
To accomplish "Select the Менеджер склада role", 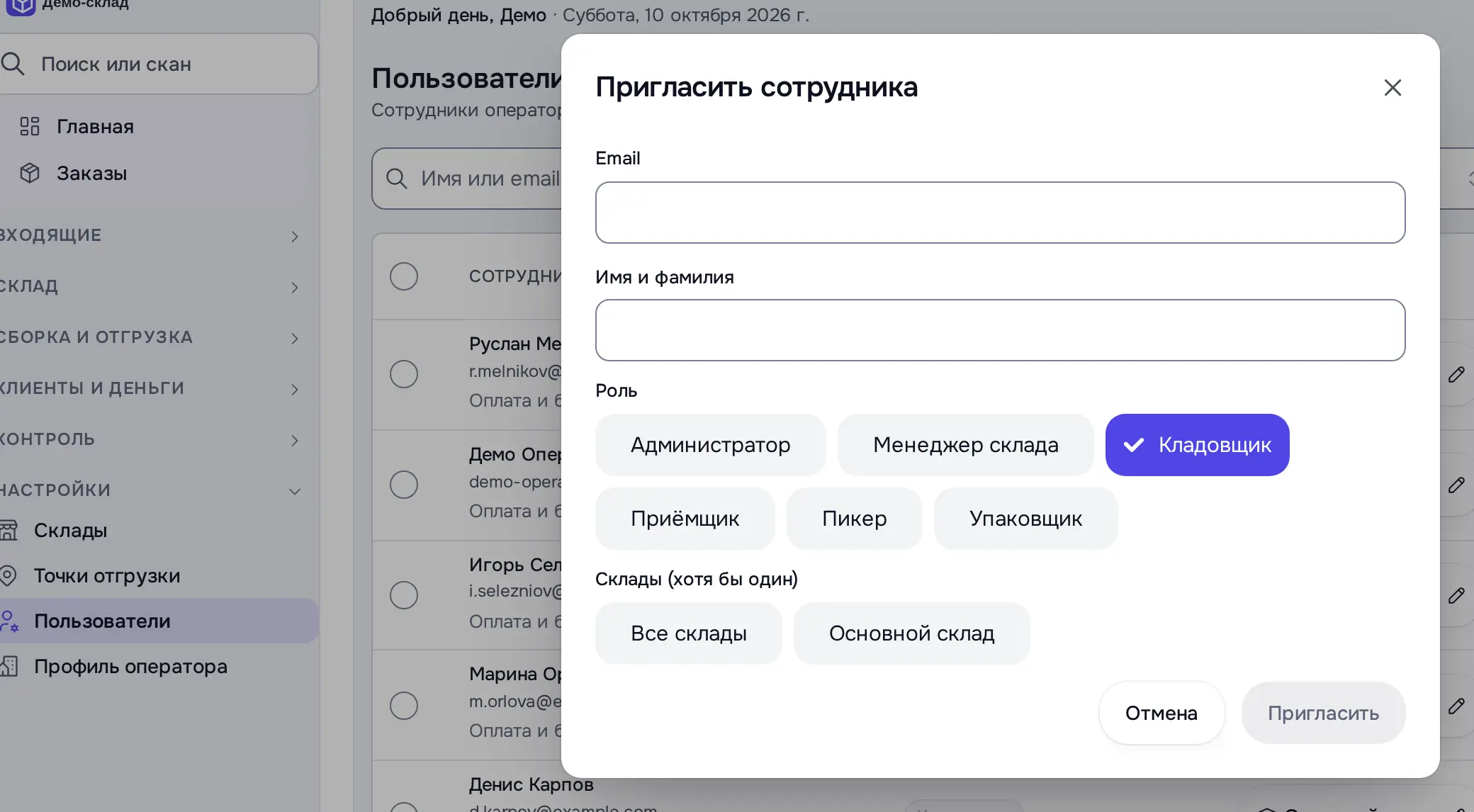I will pos(965,445).
